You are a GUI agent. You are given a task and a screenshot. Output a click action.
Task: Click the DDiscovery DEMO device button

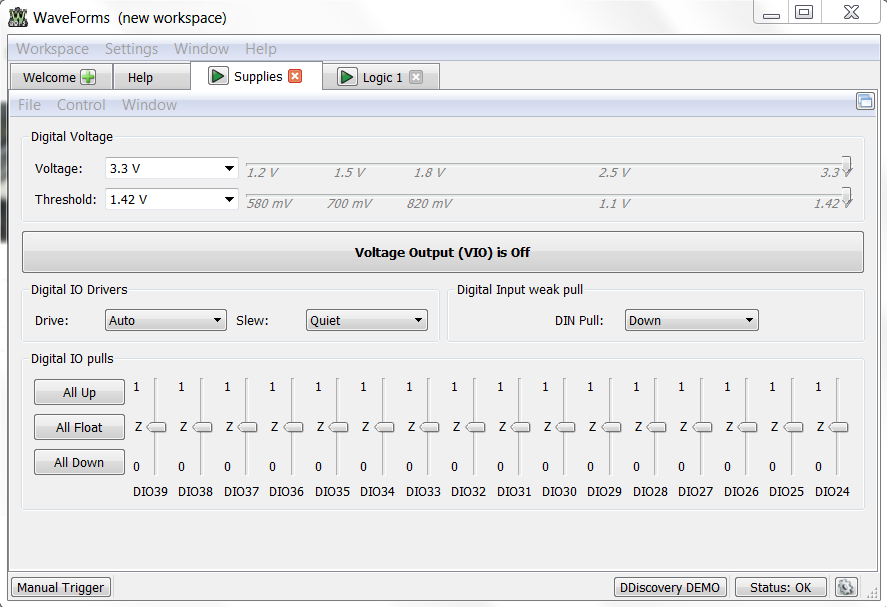click(x=669, y=587)
